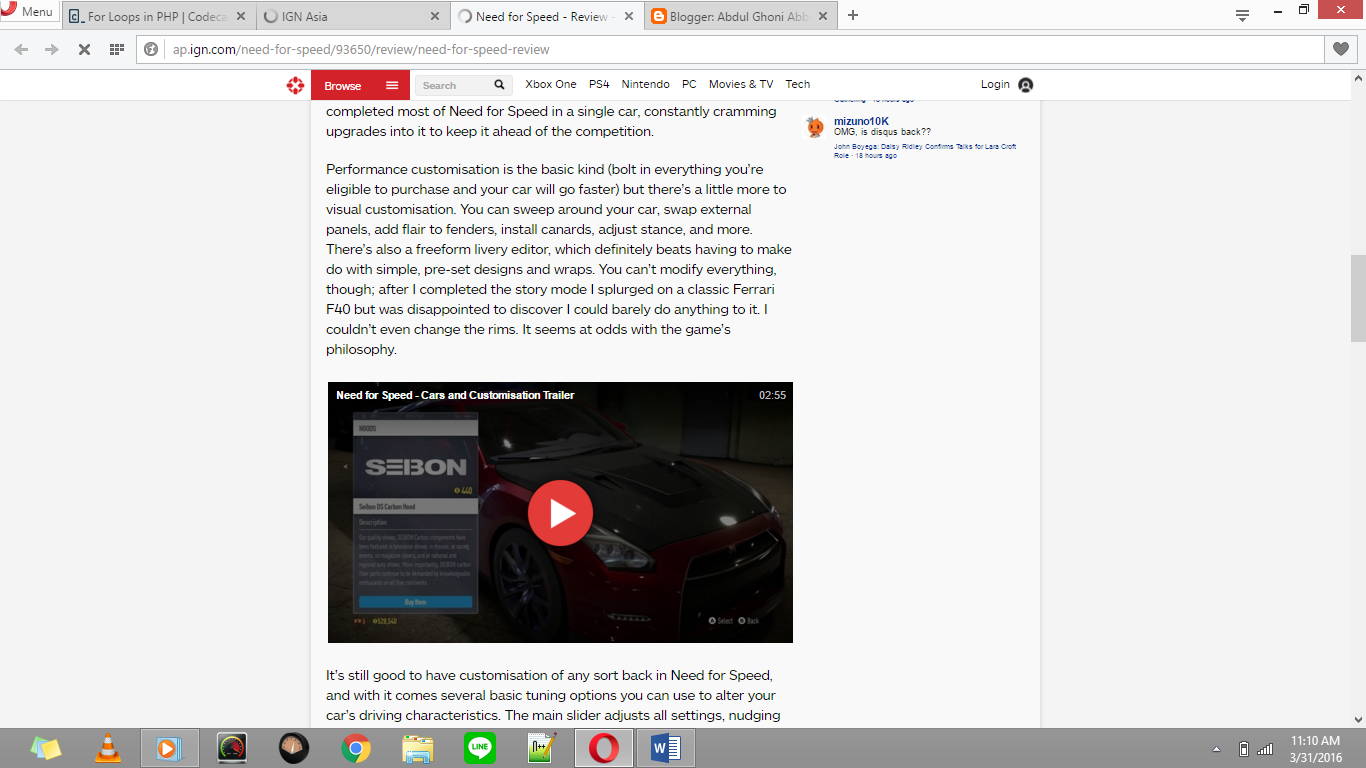Open LINE messenger from taskbar

[x=479, y=748]
